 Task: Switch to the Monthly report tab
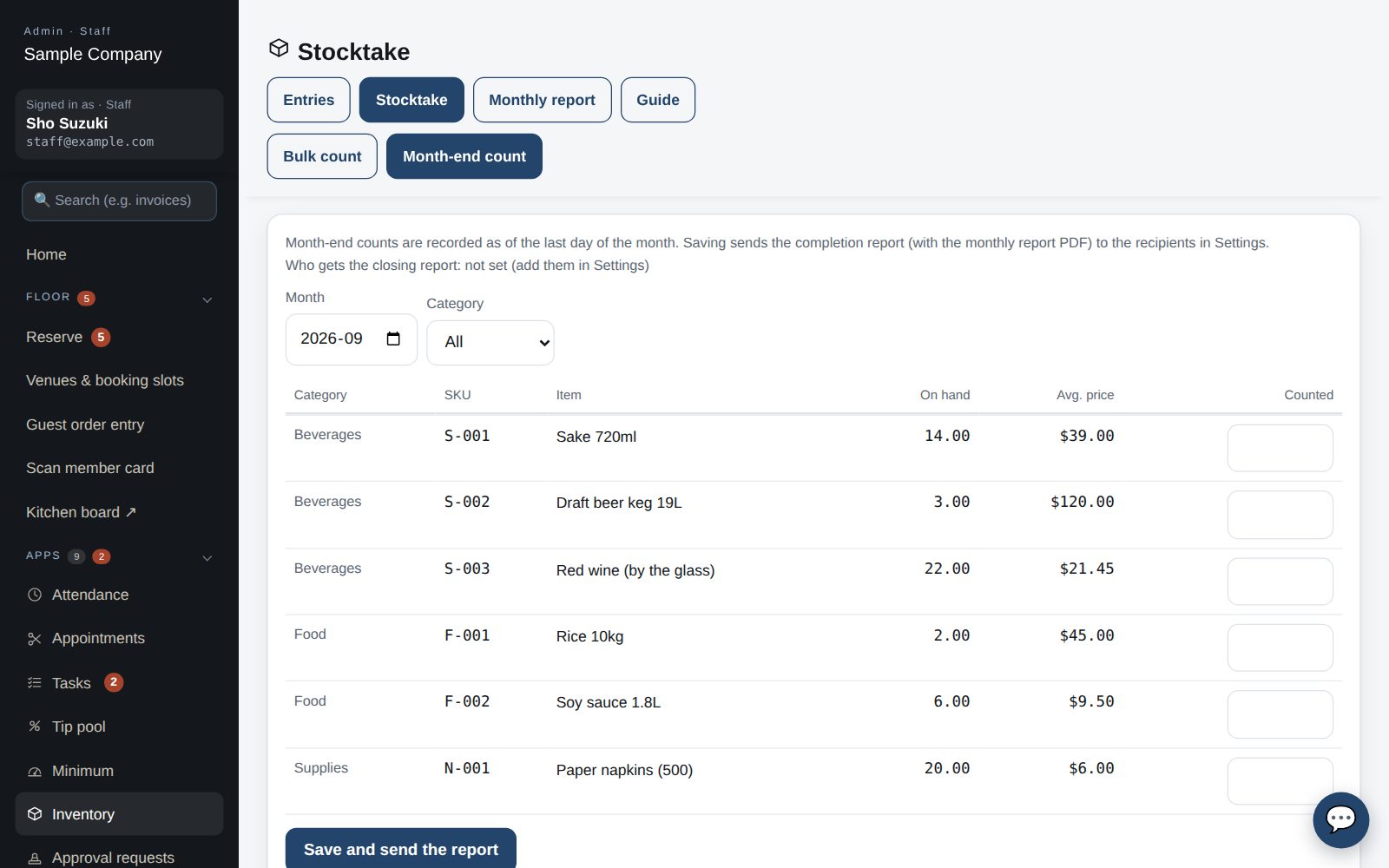(x=542, y=100)
